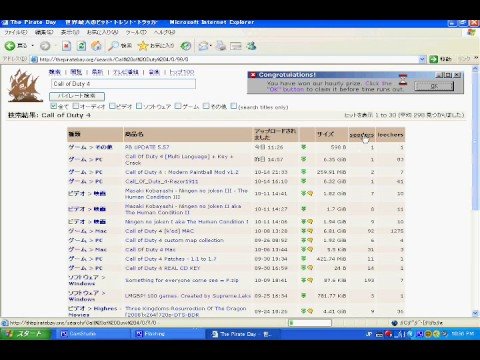The image size is (480, 360).
Task: Open the トップ100 link
Action: (182, 72)
